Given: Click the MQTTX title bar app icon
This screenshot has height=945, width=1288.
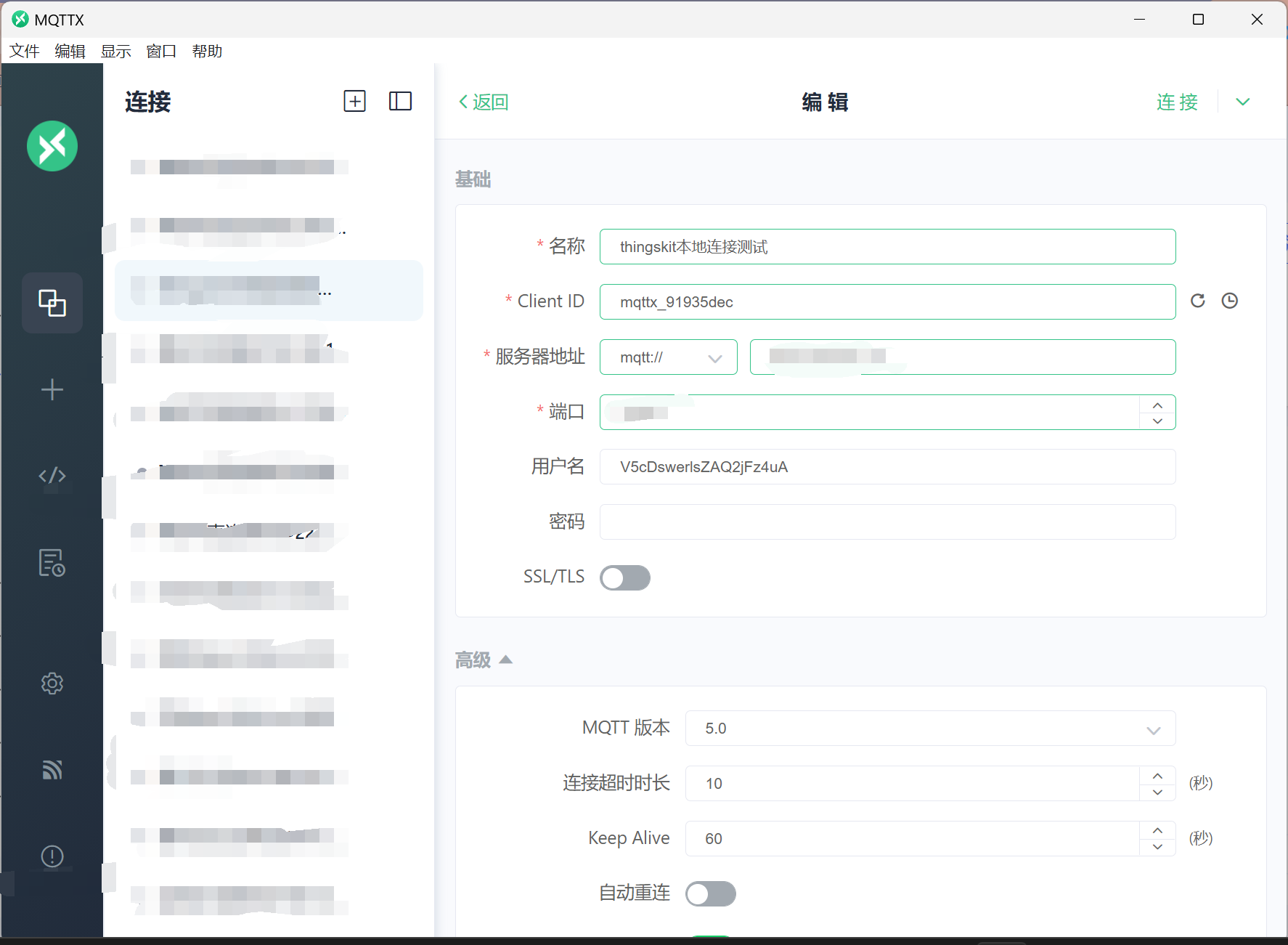Looking at the screenshot, I should click(20, 20).
